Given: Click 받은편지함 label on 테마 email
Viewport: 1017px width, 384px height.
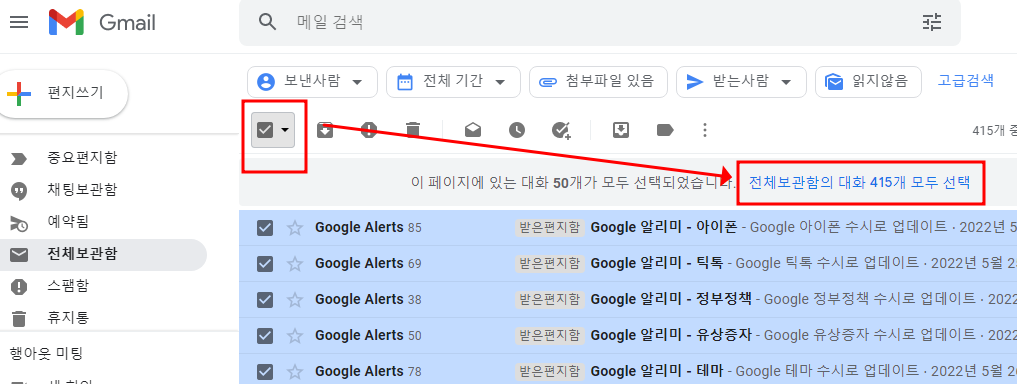Looking at the screenshot, I should tap(550, 372).
